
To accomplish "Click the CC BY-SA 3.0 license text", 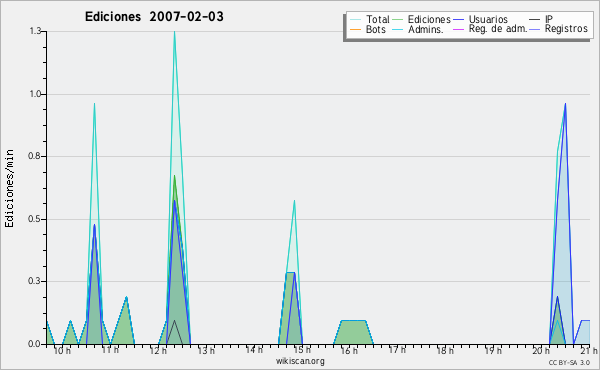I will (569, 362).
